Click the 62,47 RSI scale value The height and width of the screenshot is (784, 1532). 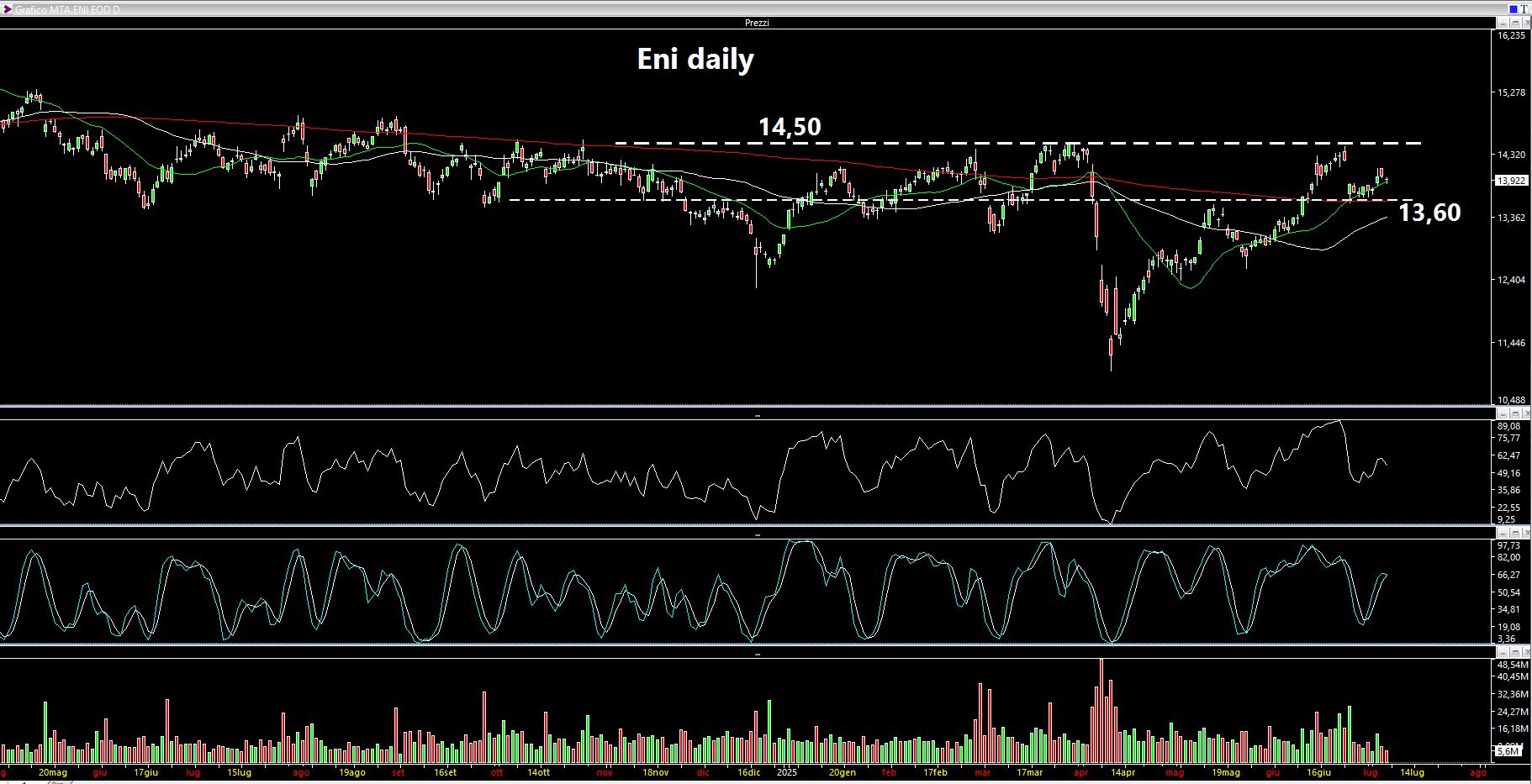(x=1508, y=455)
